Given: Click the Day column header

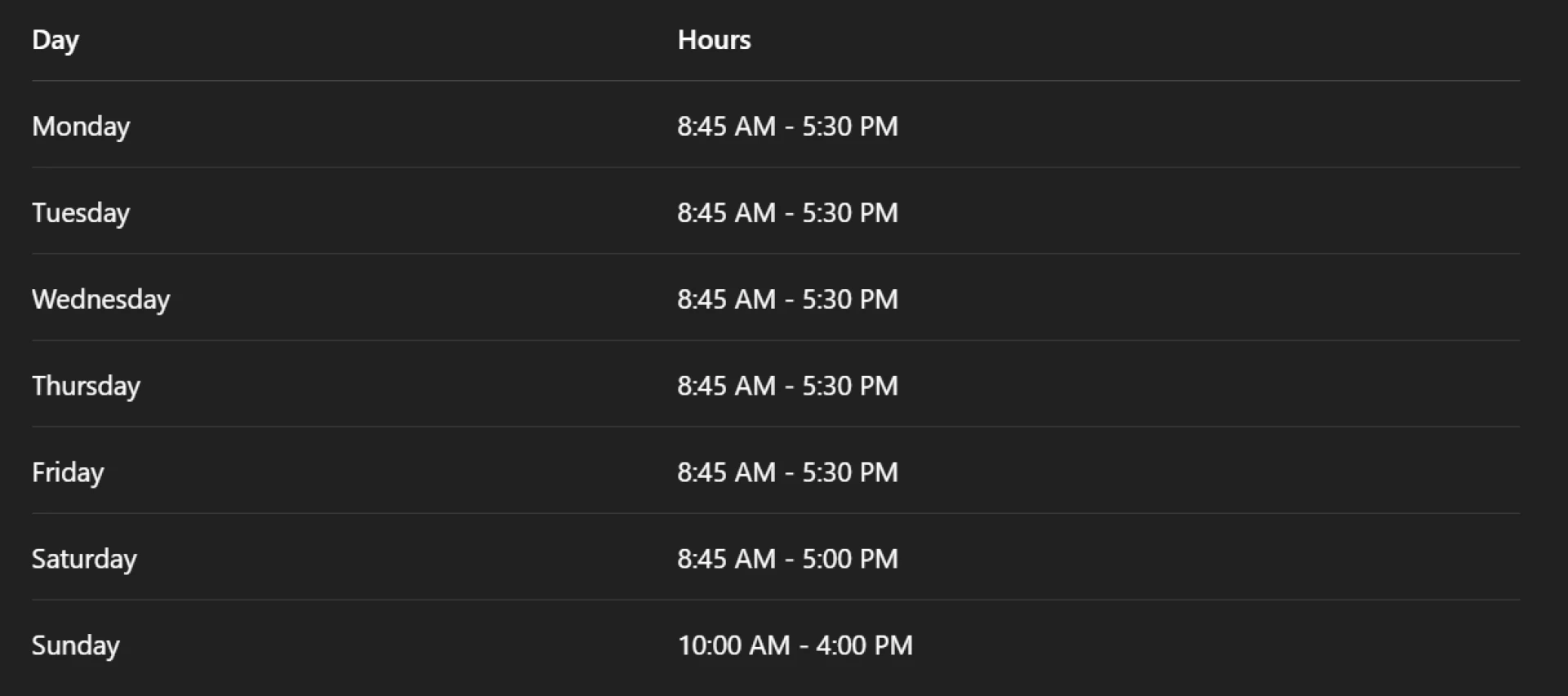Looking at the screenshot, I should pyautogui.click(x=55, y=40).
